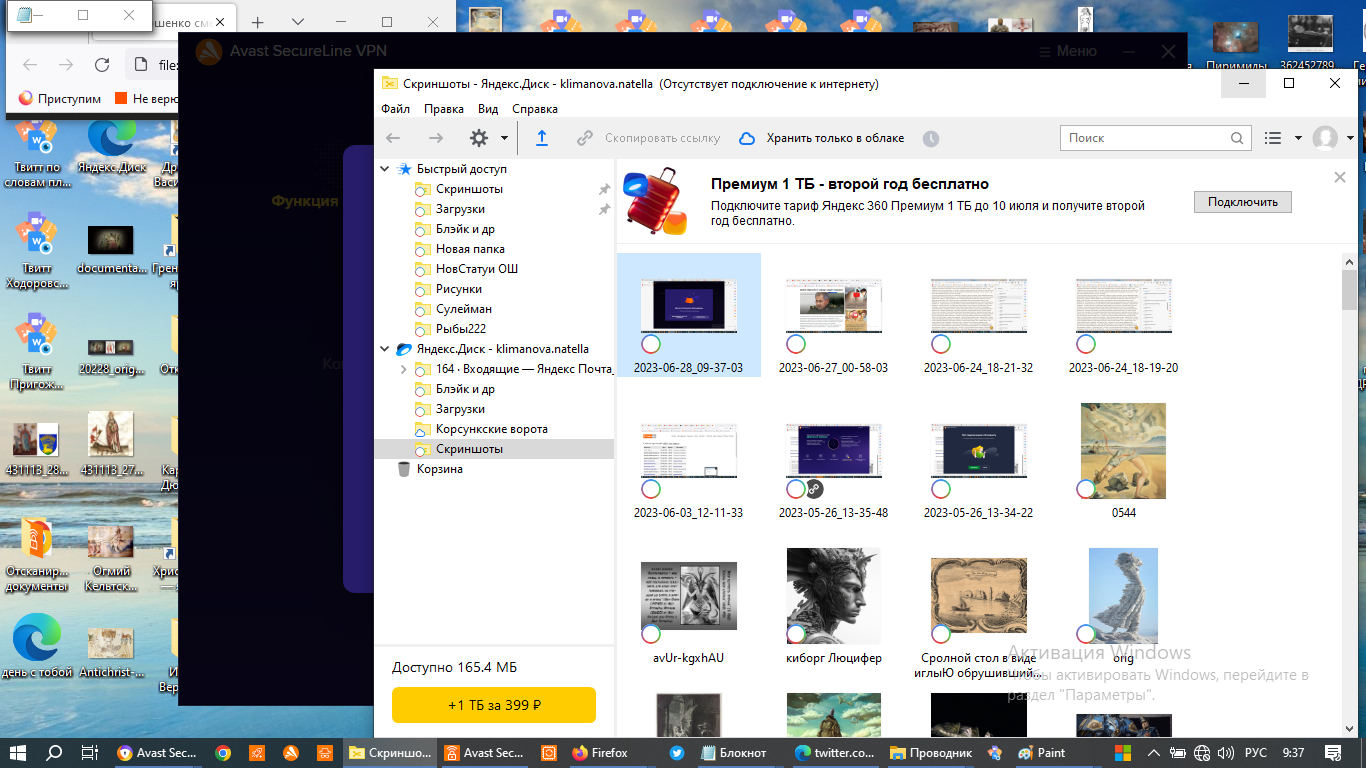Open the 'Файл' menu
The width and height of the screenshot is (1366, 768).
(395, 109)
